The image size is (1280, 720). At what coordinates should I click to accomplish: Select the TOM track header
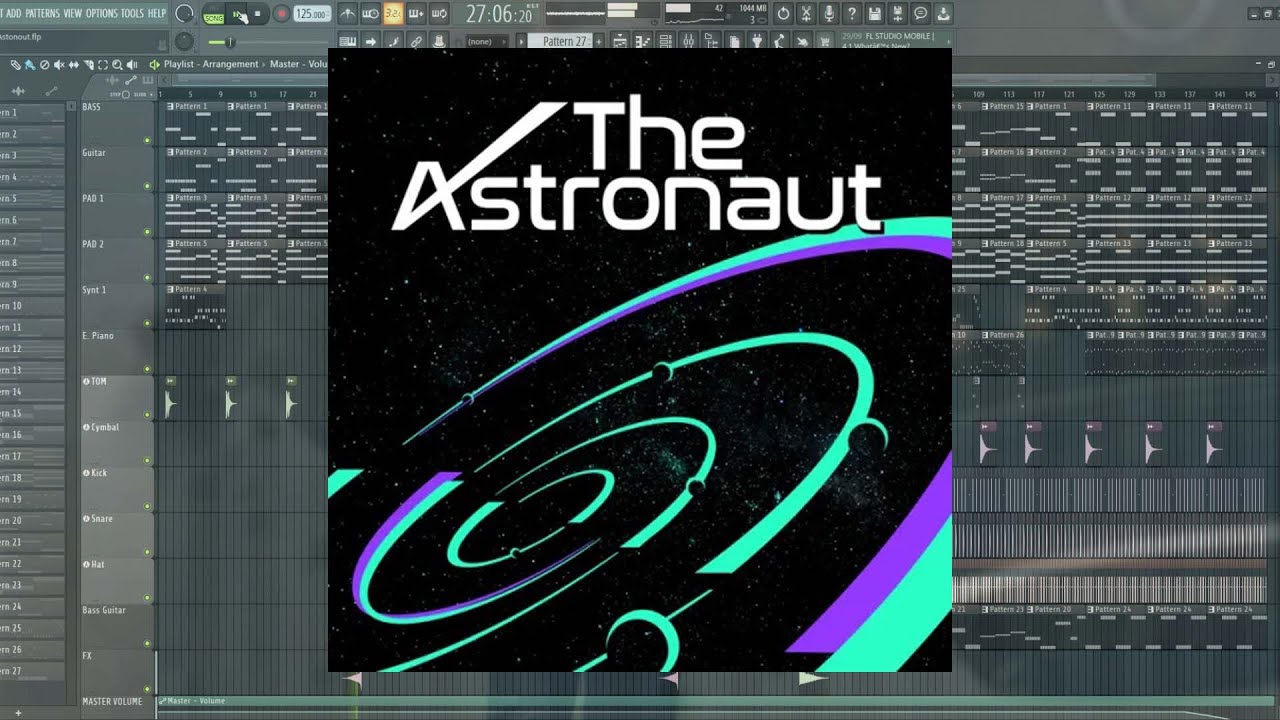point(117,397)
